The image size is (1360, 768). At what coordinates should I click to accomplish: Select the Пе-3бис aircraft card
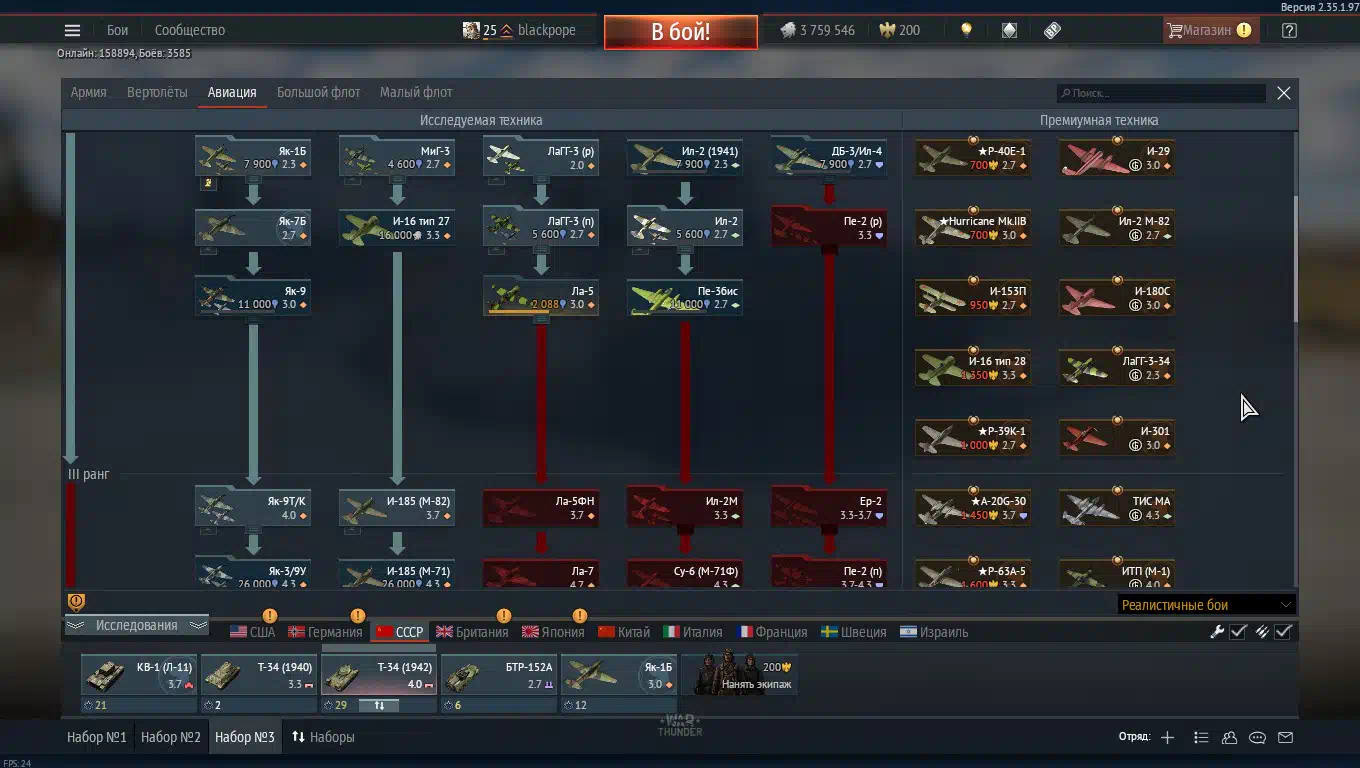coord(685,297)
